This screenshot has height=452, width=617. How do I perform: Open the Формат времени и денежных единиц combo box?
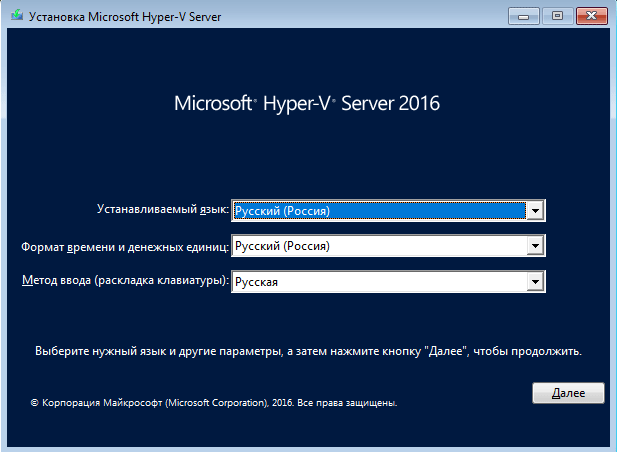tap(388, 246)
